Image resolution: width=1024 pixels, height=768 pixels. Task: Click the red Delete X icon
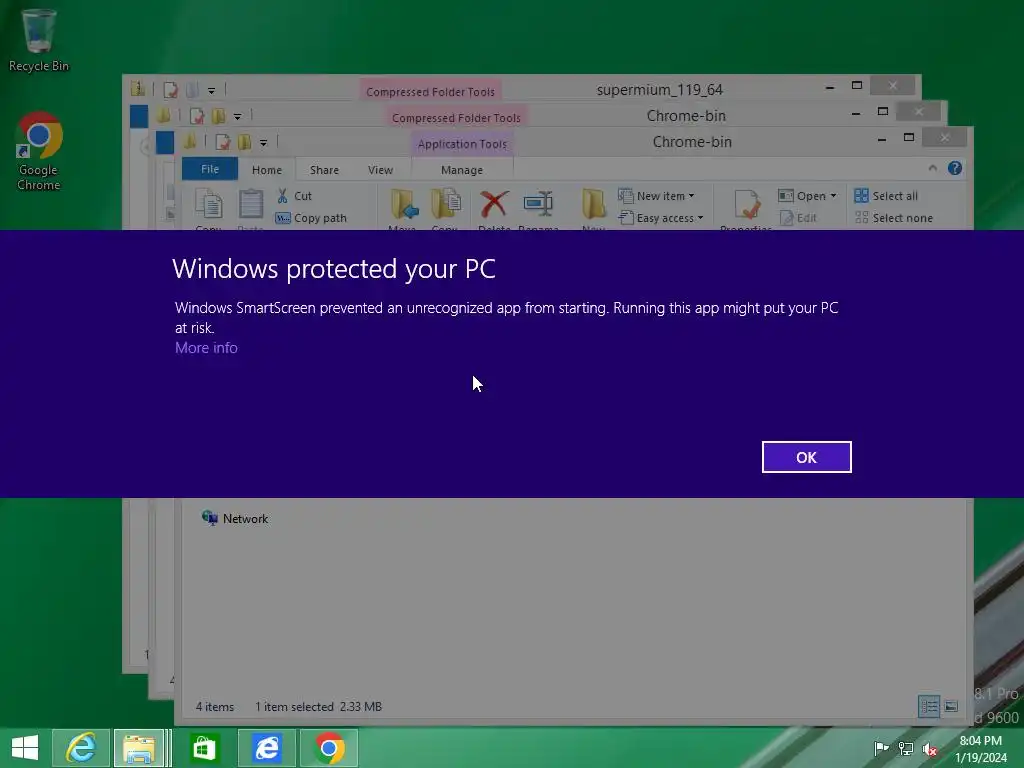[494, 204]
